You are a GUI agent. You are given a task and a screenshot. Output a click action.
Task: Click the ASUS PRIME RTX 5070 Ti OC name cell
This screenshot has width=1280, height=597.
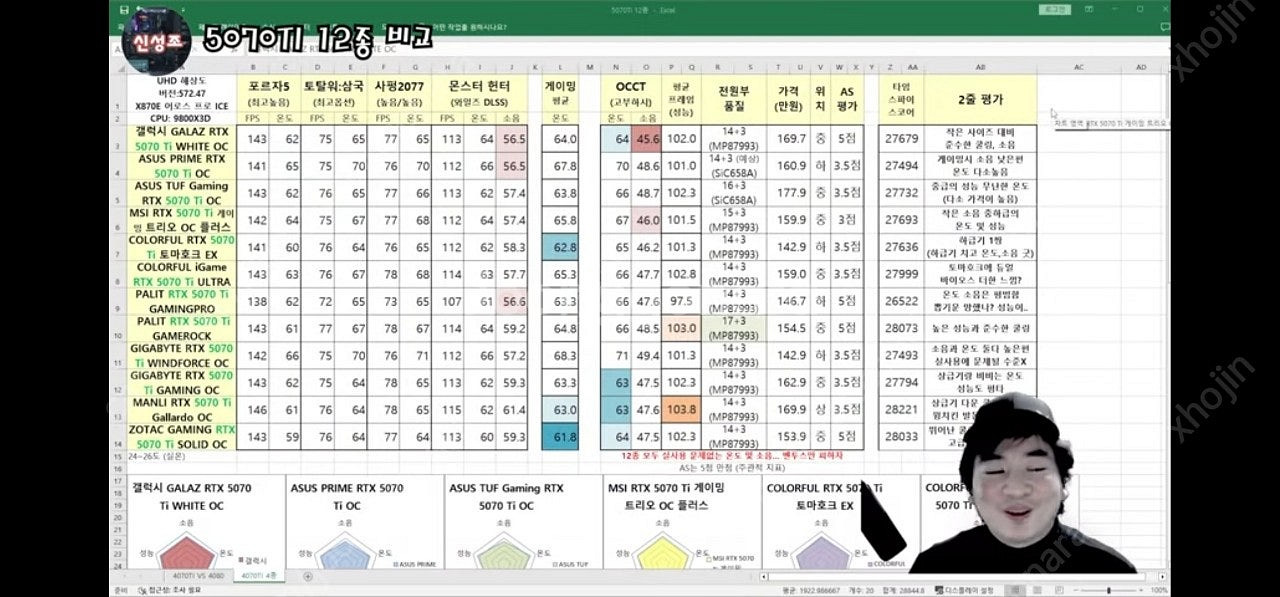pyautogui.click(x=181, y=165)
